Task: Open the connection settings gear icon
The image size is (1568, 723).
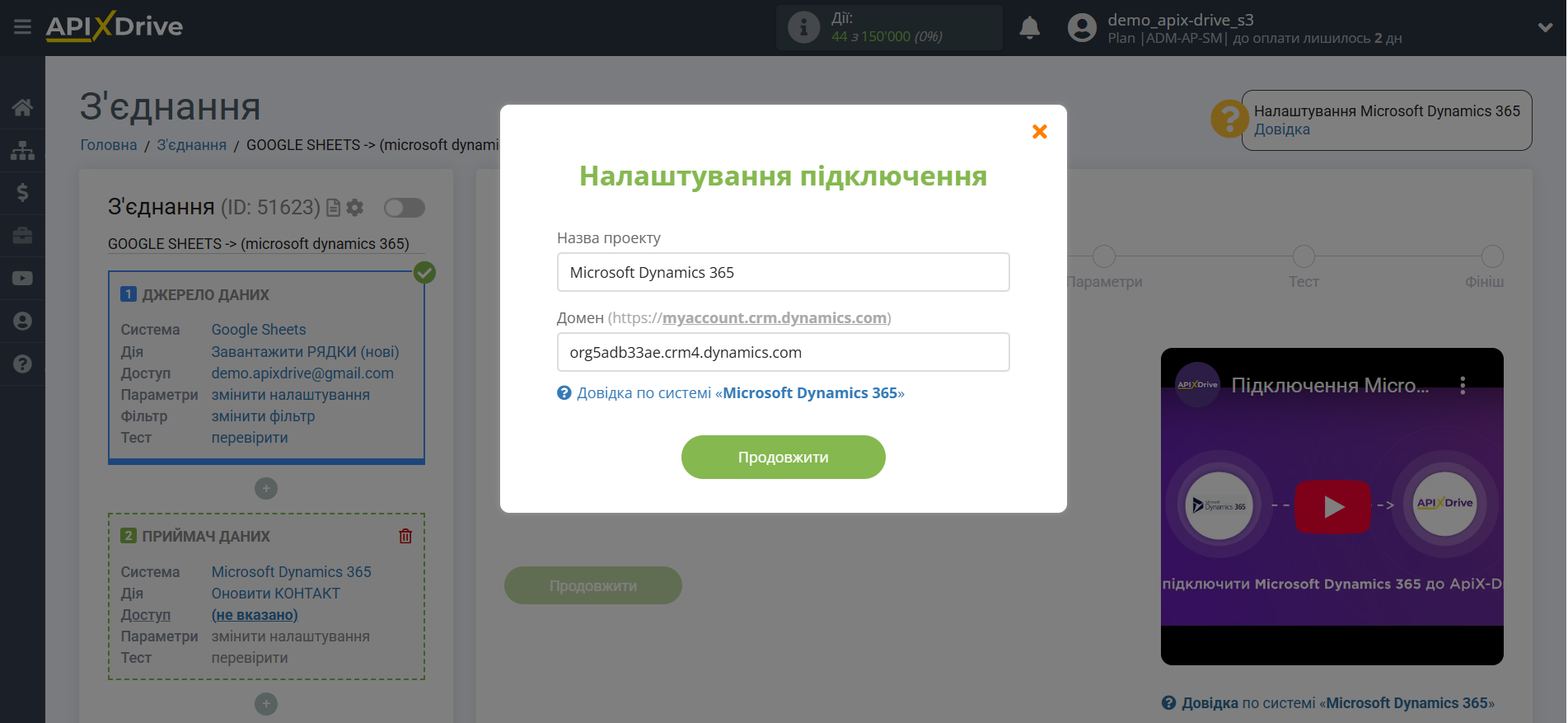Action: pyautogui.click(x=355, y=208)
